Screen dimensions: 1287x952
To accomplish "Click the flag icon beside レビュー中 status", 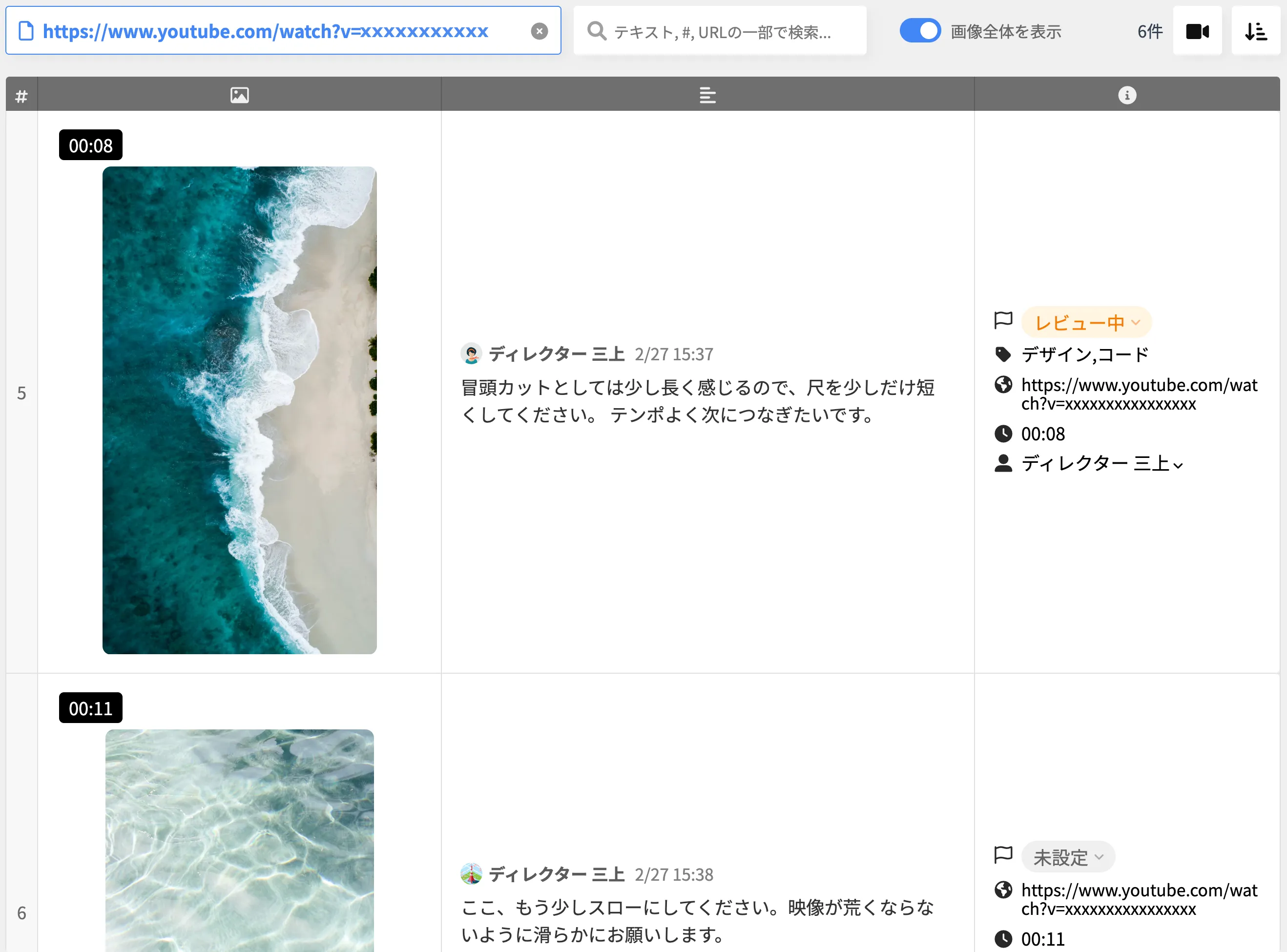I will (x=1003, y=321).
